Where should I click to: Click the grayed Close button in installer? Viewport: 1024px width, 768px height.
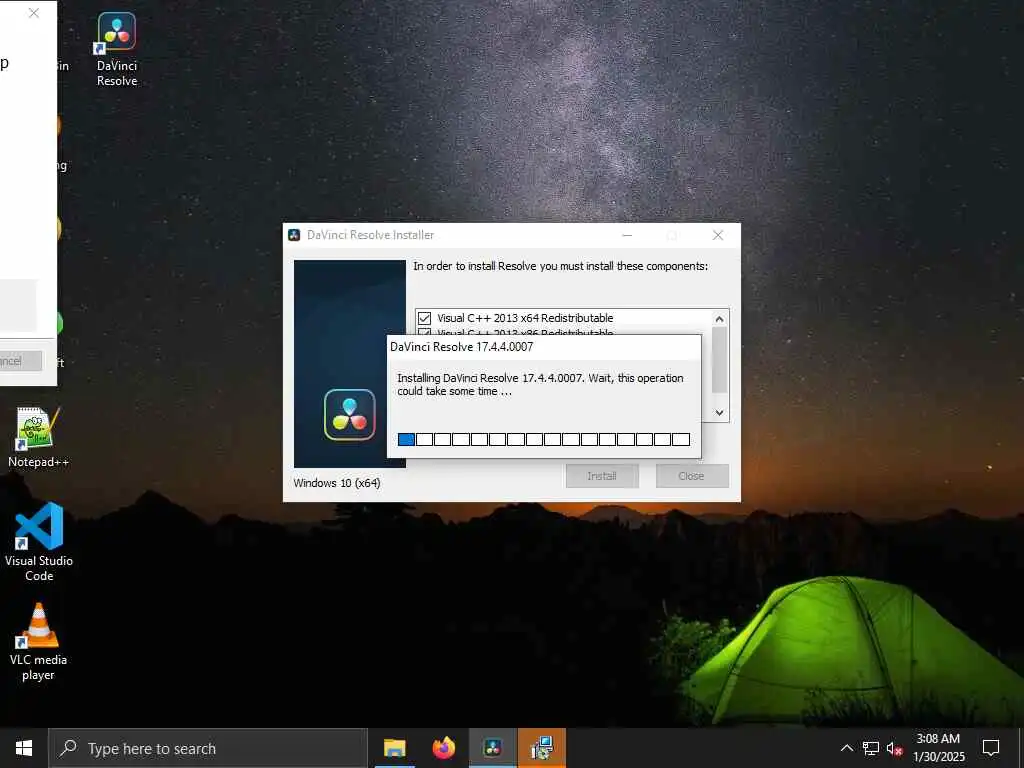pos(692,476)
